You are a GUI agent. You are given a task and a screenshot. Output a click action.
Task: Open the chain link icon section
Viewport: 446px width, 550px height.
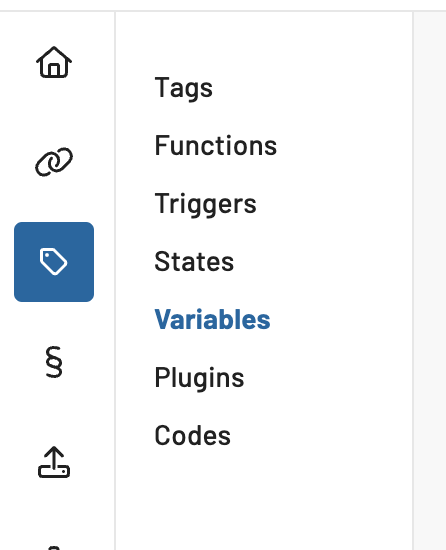(x=54, y=162)
